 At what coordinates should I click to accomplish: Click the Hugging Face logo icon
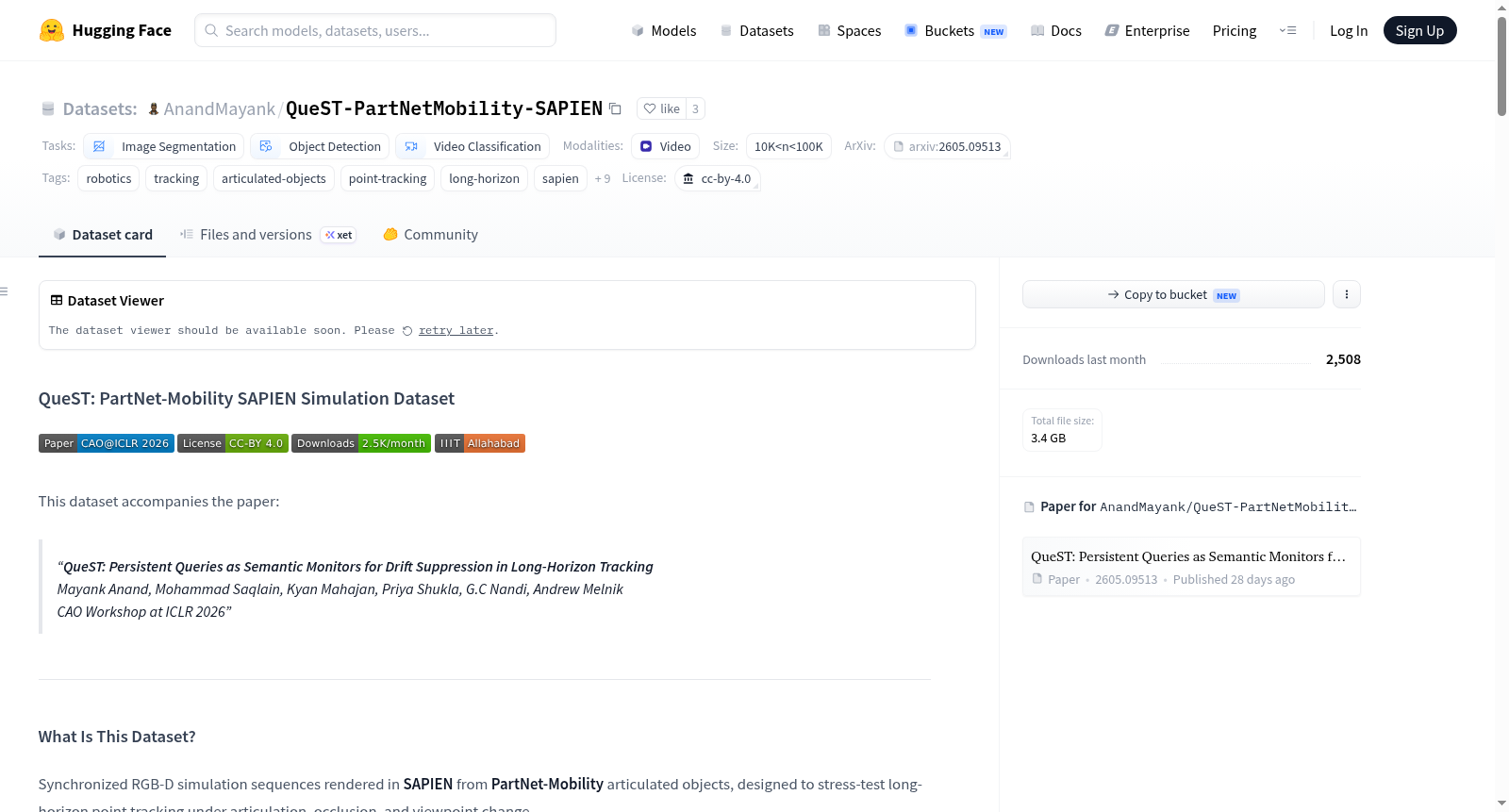click(52, 30)
